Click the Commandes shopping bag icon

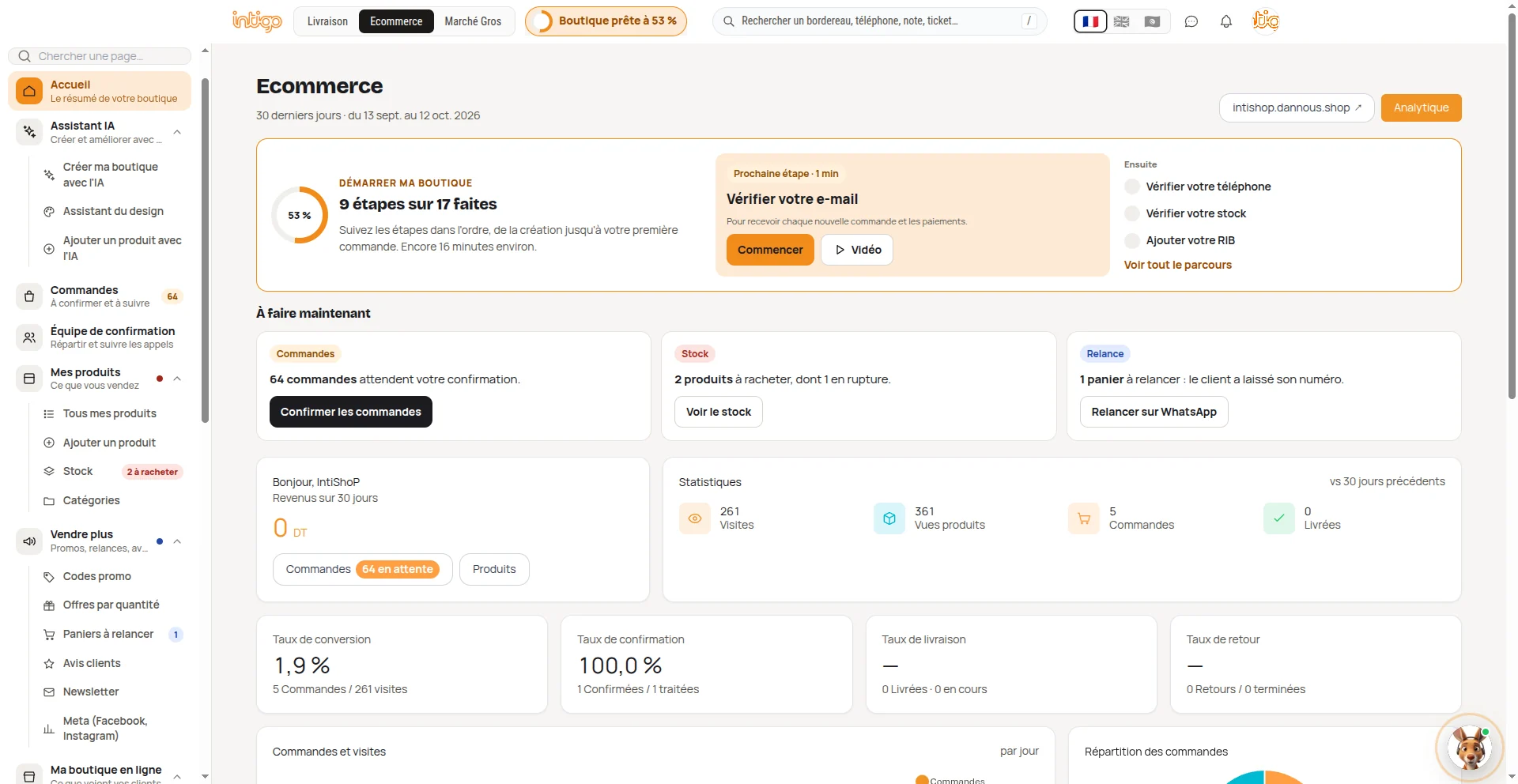pyautogui.click(x=29, y=296)
